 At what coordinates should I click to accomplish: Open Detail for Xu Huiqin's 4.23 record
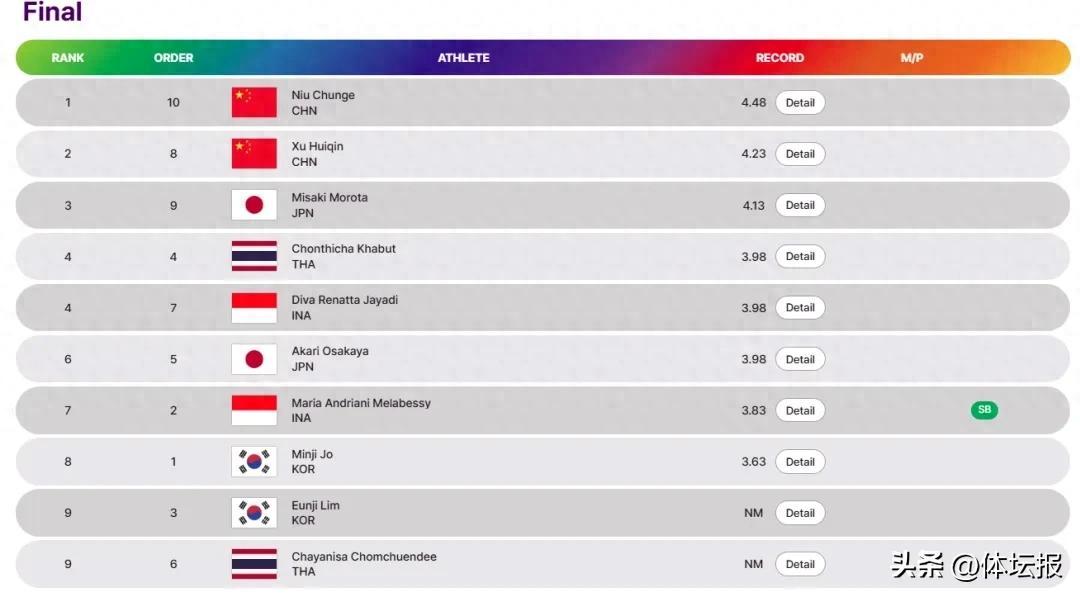pos(800,154)
